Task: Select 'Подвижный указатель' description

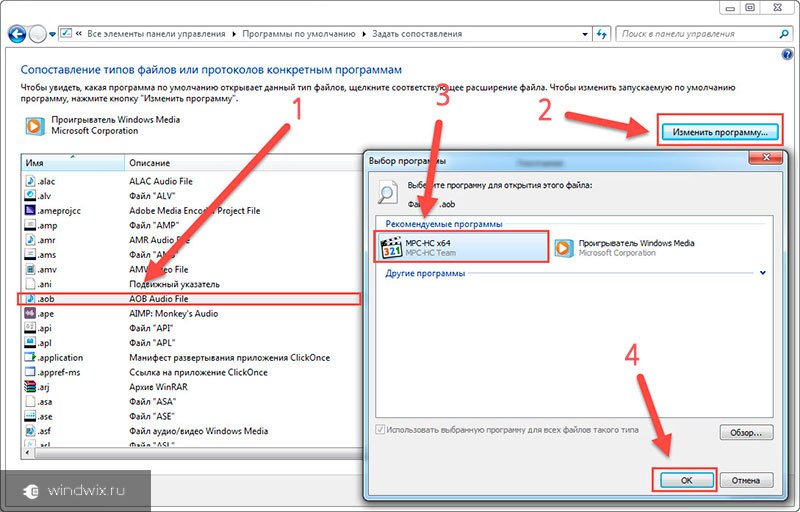Action: pos(174,284)
